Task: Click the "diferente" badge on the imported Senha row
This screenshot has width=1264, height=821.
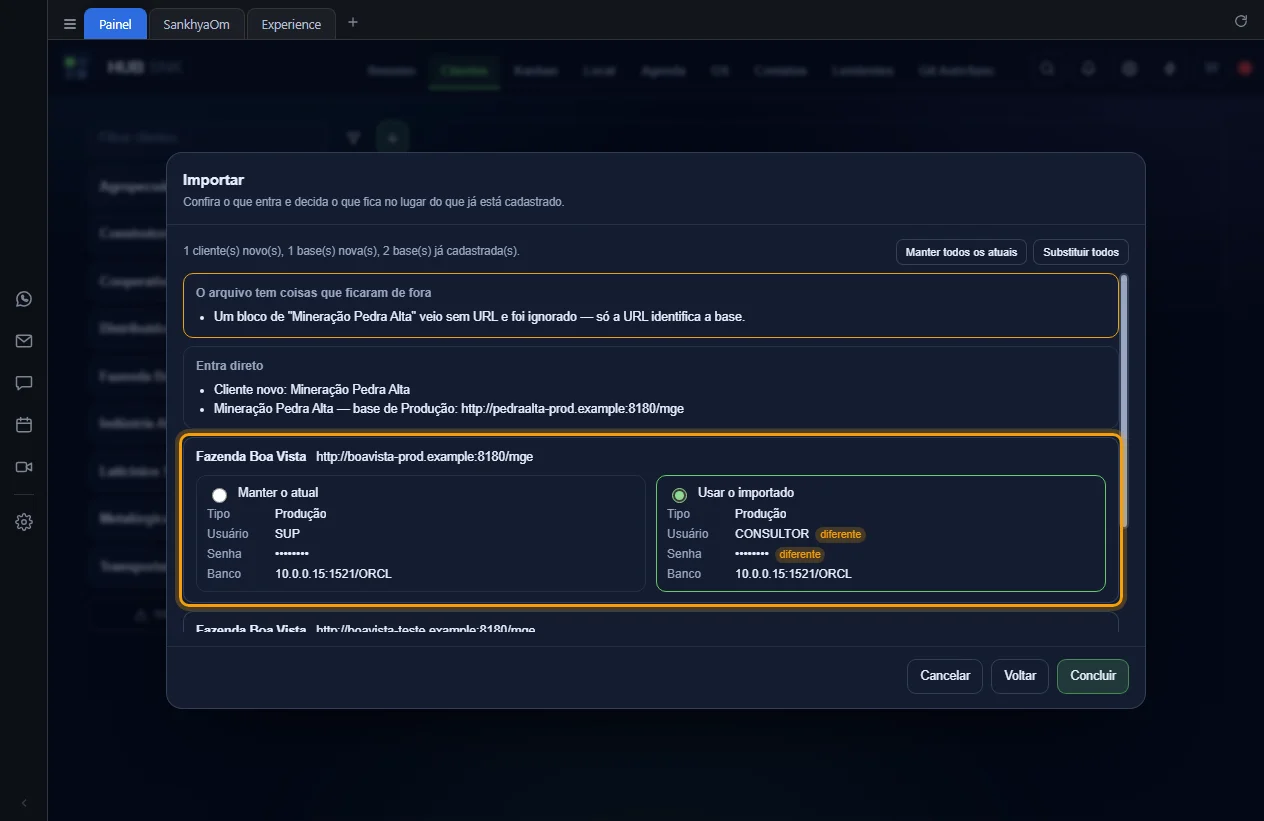Action: (799, 554)
